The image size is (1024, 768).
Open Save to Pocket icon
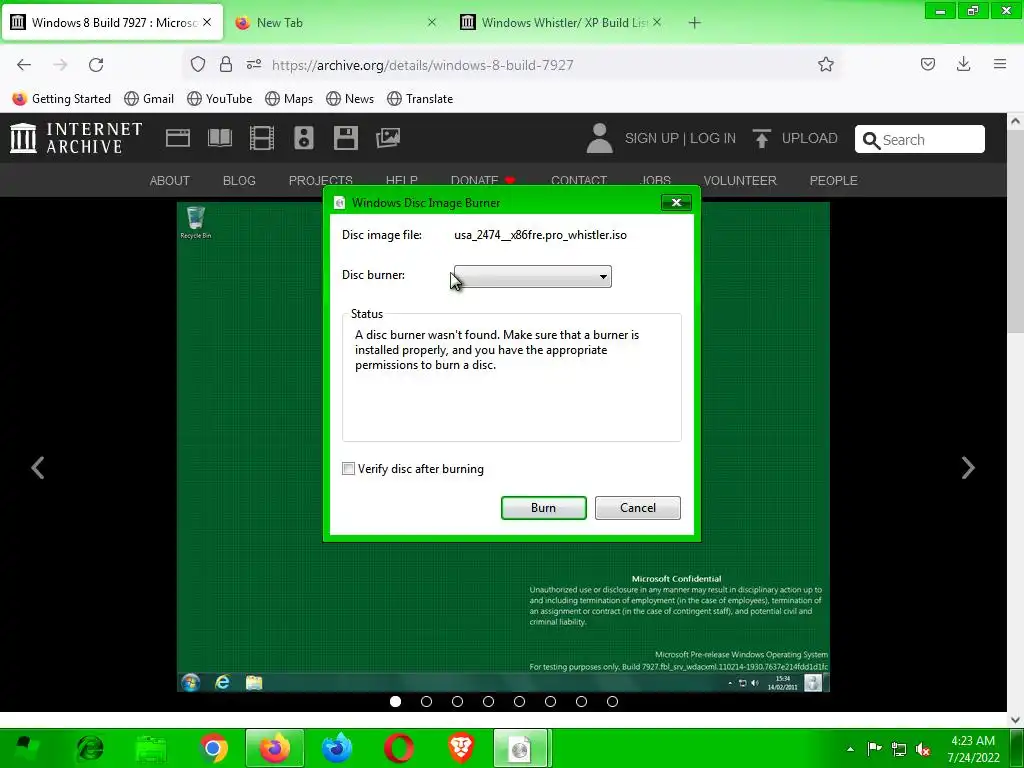(927, 64)
